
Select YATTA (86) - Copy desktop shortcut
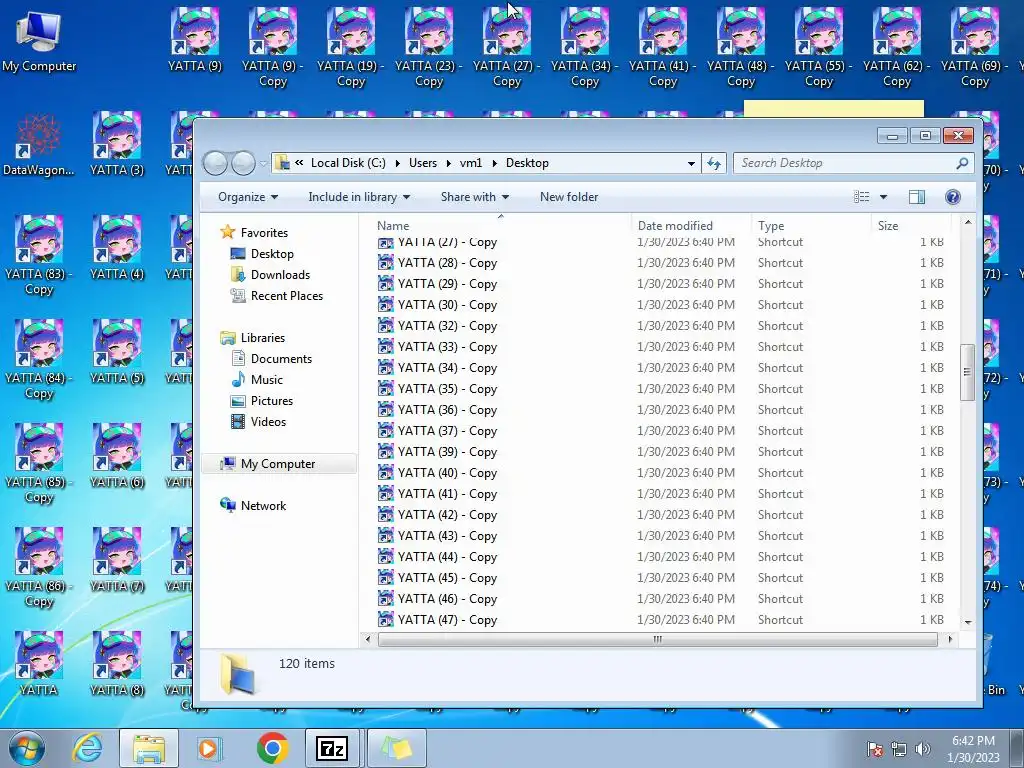click(x=39, y=568)
